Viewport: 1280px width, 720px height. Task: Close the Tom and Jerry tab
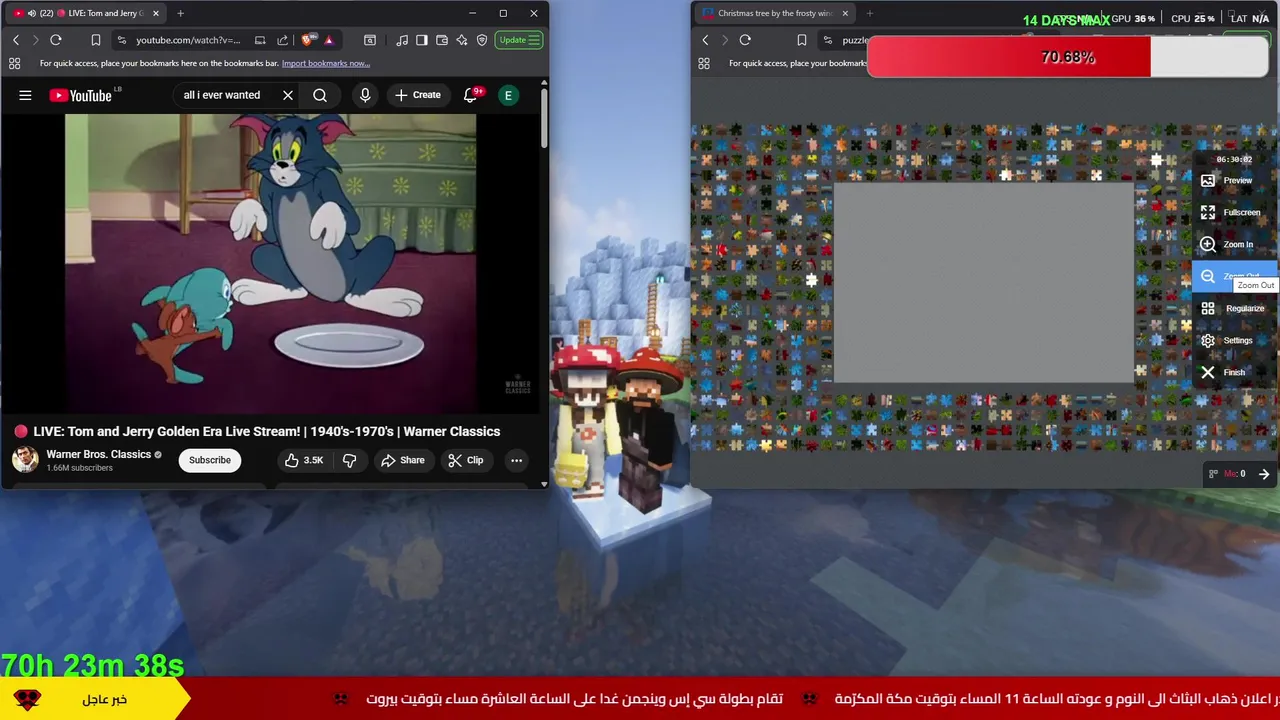155,13
